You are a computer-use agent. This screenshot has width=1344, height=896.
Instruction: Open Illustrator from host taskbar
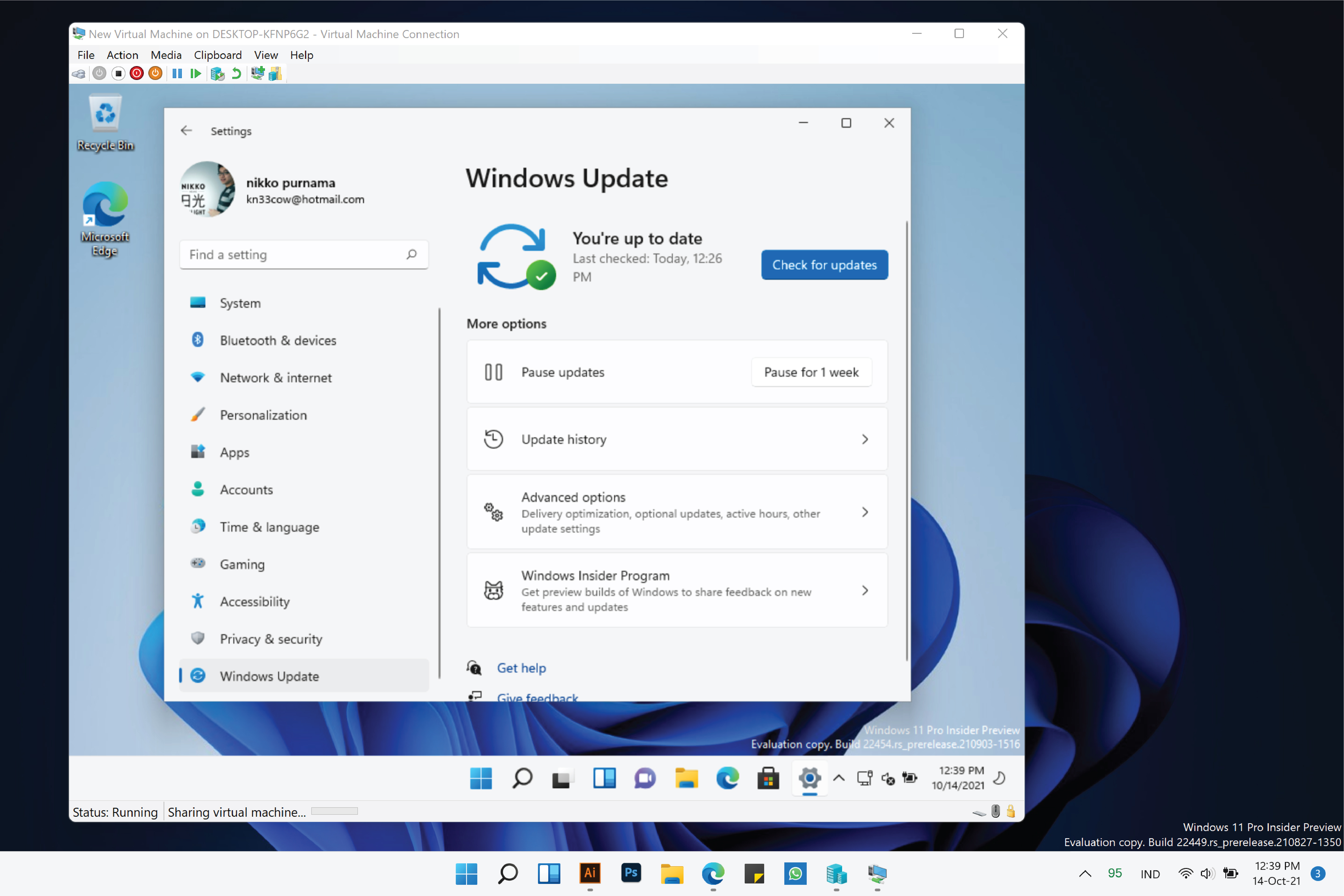pyautogui.click(x=590, y=874)
